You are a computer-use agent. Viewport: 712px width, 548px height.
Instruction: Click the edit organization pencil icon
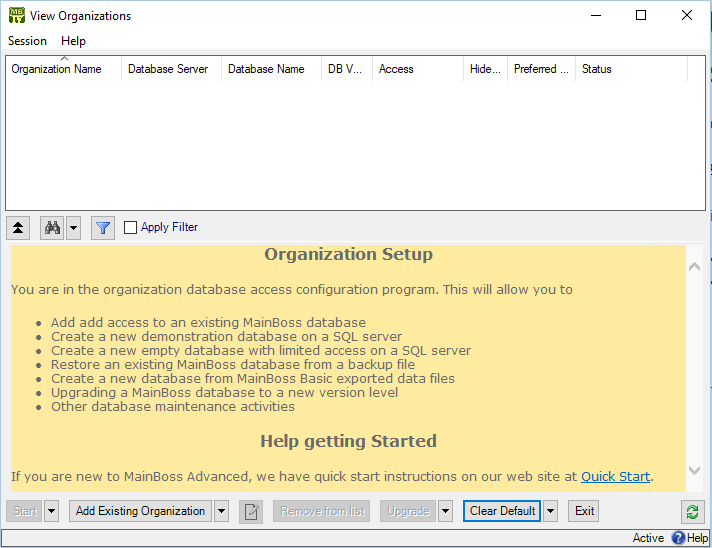(x=251, y=512)
